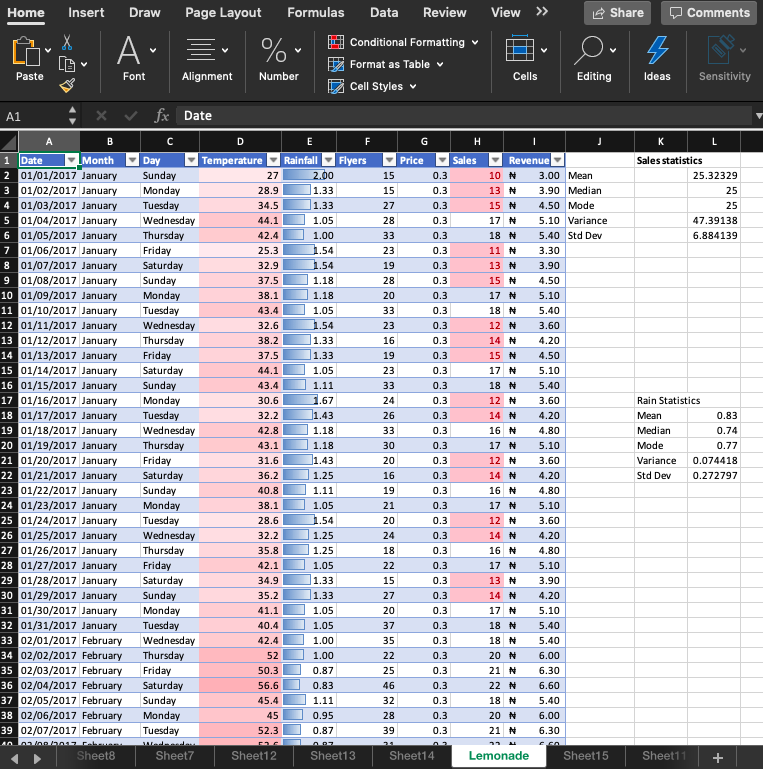
Task: Open the Cells ribbon group icon
Action: pyautogui.click(x=519, y=51)
